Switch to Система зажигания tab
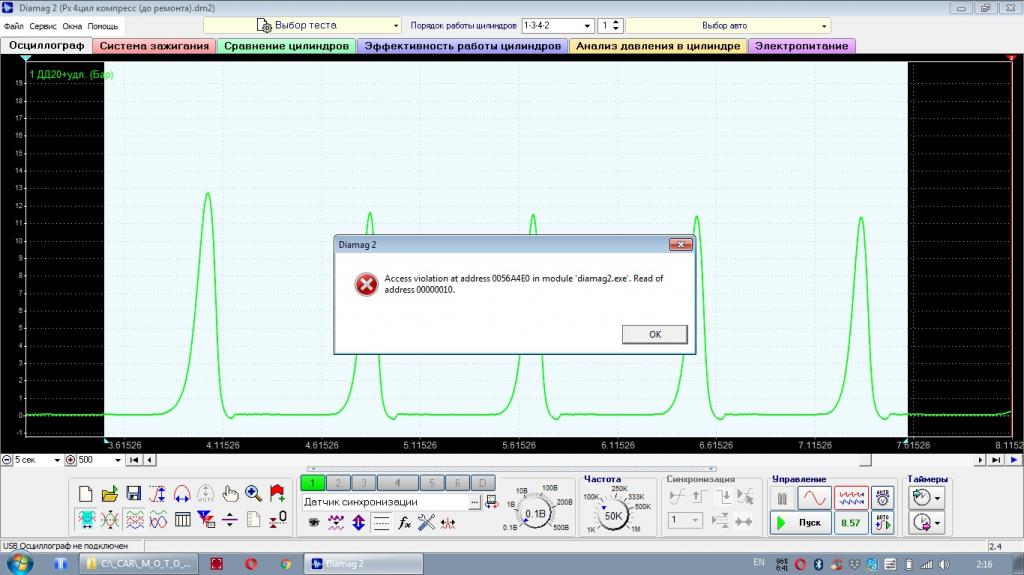Screen dimensions: 1024x575 click(x=154, y=46)
